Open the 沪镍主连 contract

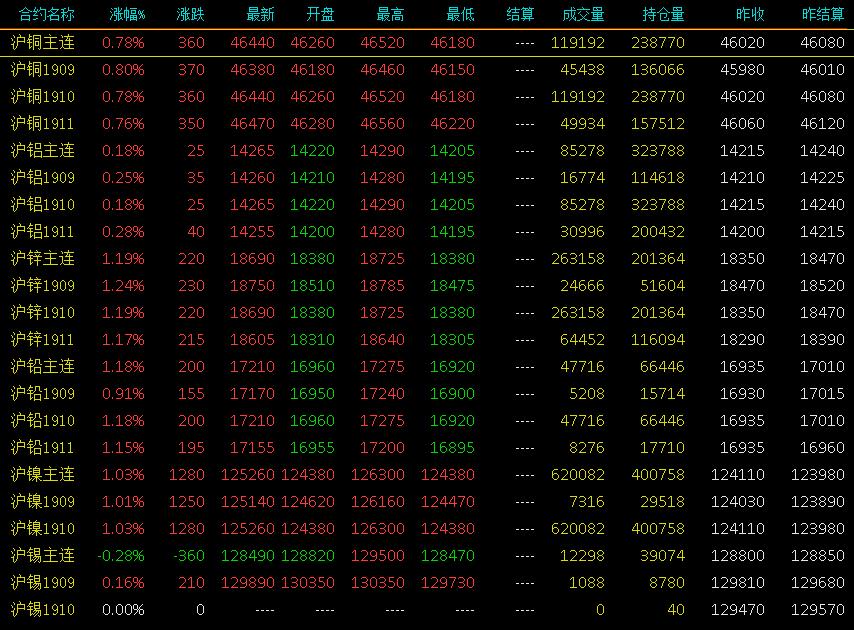[427, 474]
